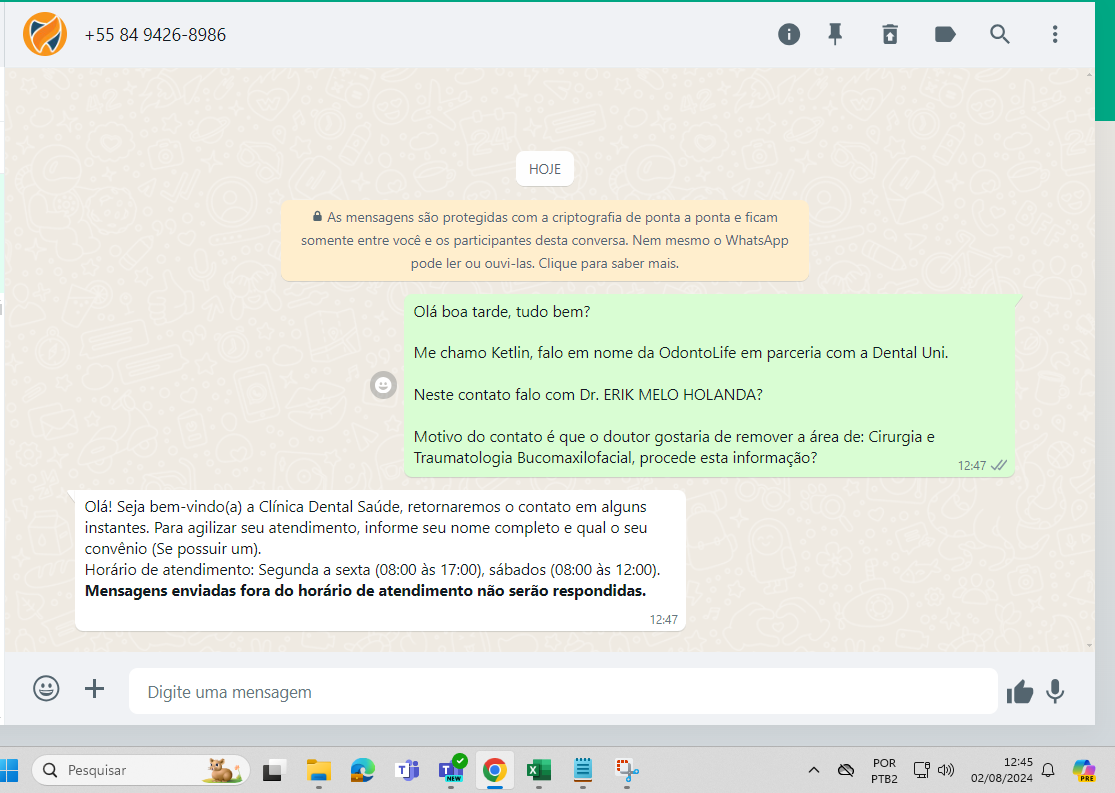Click the sent message from Ketlin
The image size is (1115, 793).
pyautogui.click(x=709, y=385)
